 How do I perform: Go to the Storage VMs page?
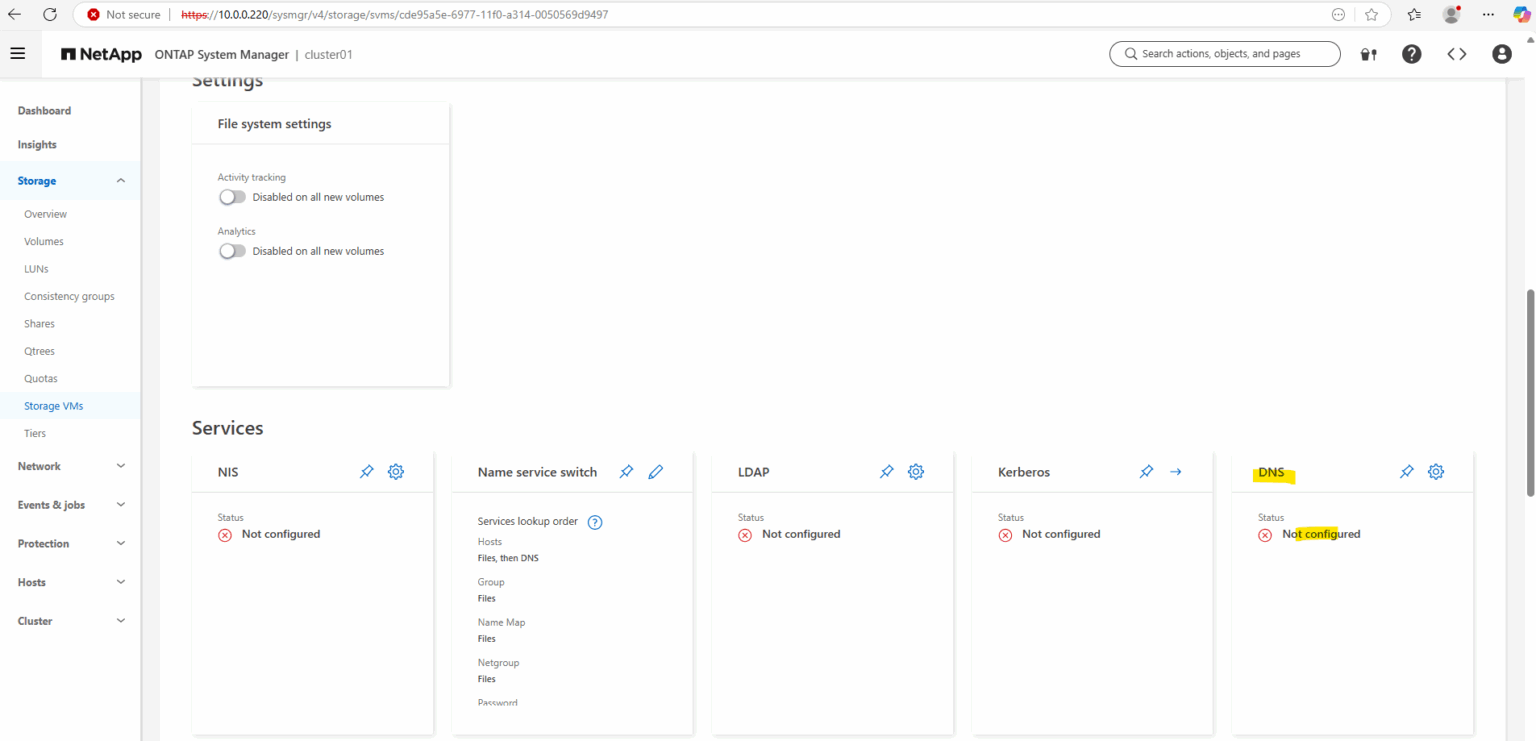click(x=53, y=405)
